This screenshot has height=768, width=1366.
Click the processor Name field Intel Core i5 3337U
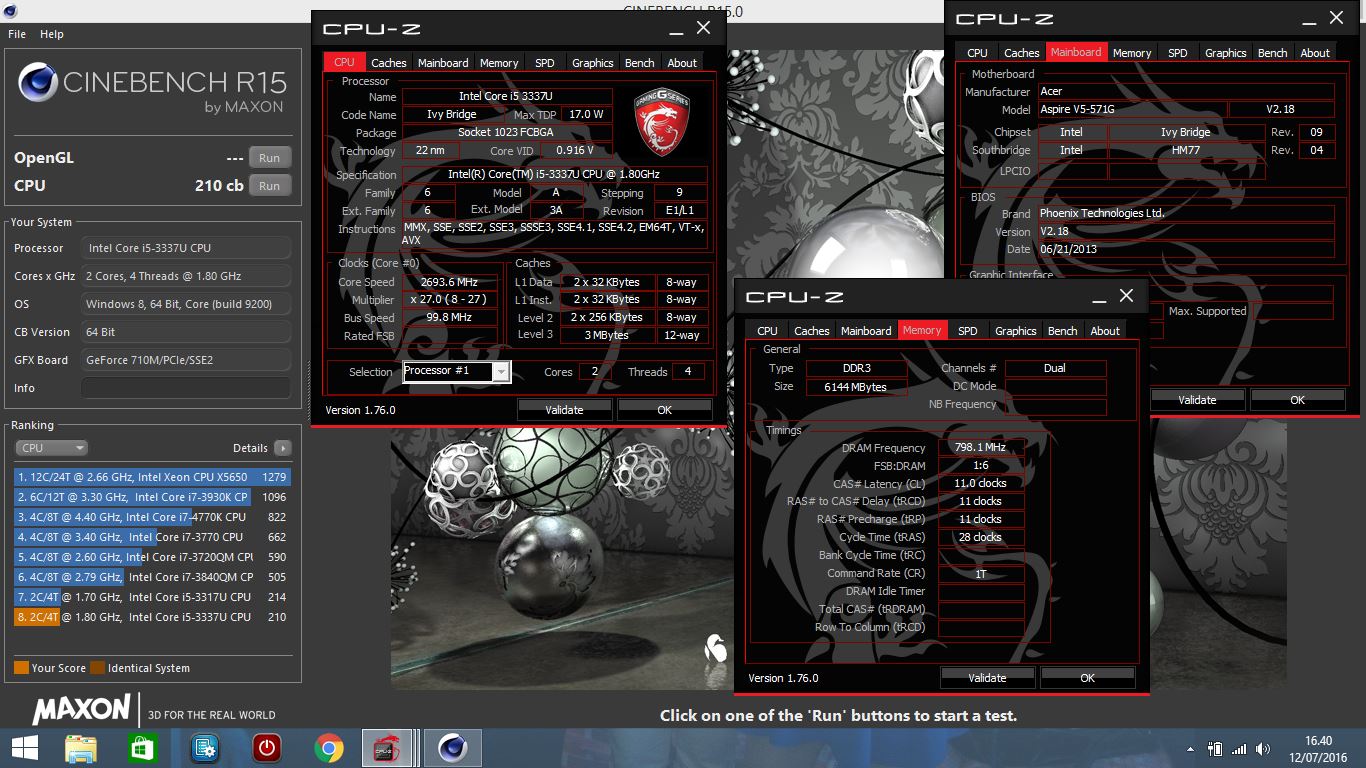pos(507,96)
